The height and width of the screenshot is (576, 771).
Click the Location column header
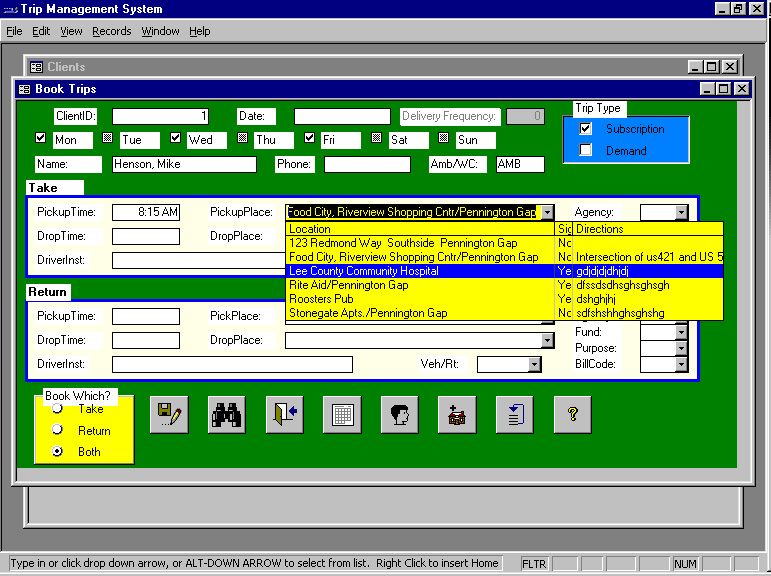[x=420, y=229]
